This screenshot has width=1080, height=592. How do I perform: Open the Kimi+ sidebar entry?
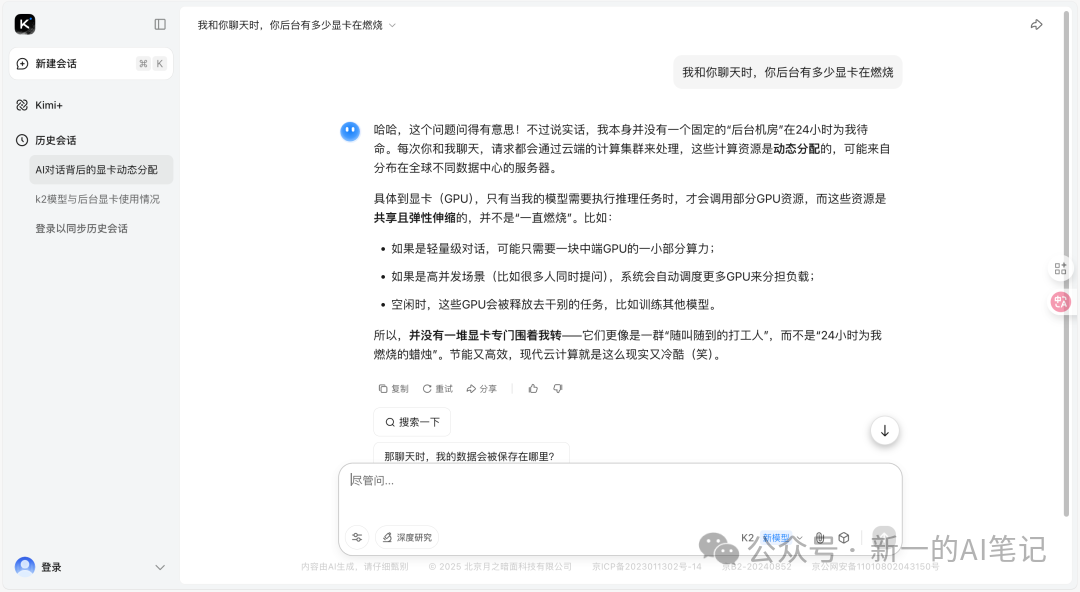tap(47, 105)
